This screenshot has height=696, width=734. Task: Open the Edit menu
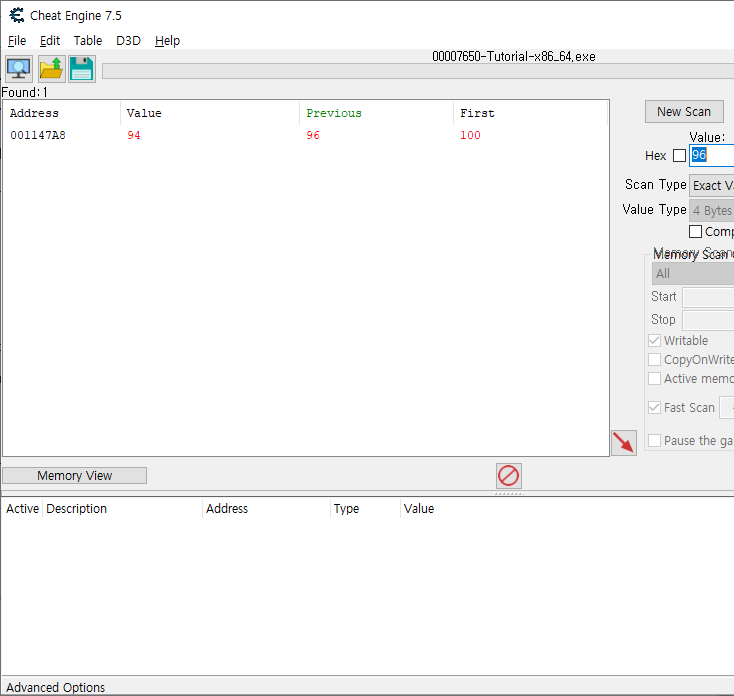(x=50, y=41)
